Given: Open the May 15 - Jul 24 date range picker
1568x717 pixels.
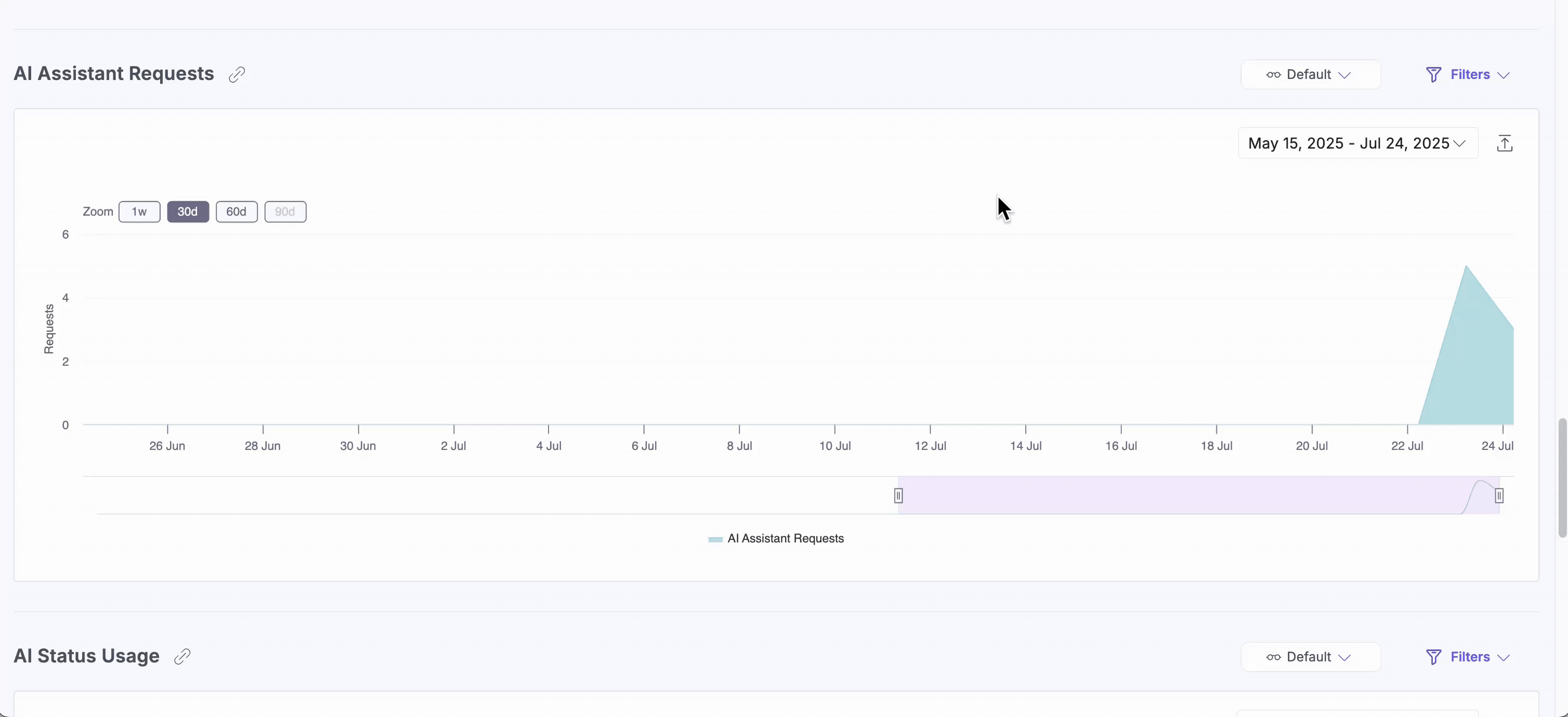Looking at the screenshot, I should (1356, 143).
